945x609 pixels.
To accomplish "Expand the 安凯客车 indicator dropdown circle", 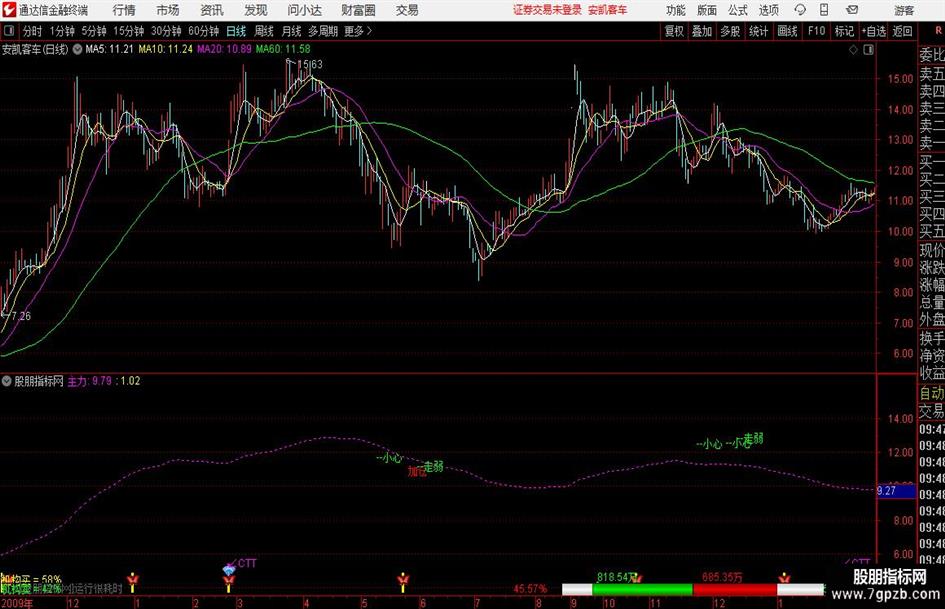I will tap(78, 49).
